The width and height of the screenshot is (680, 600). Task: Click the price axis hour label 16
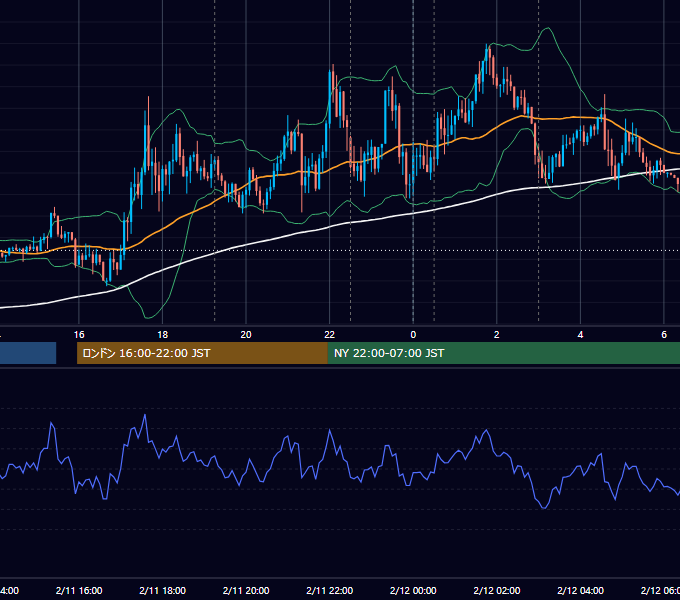[79, 335]
